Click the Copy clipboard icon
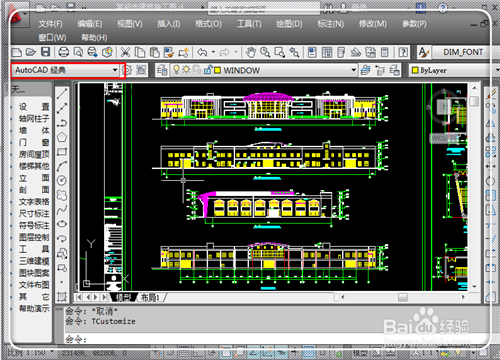 [140, 52]
